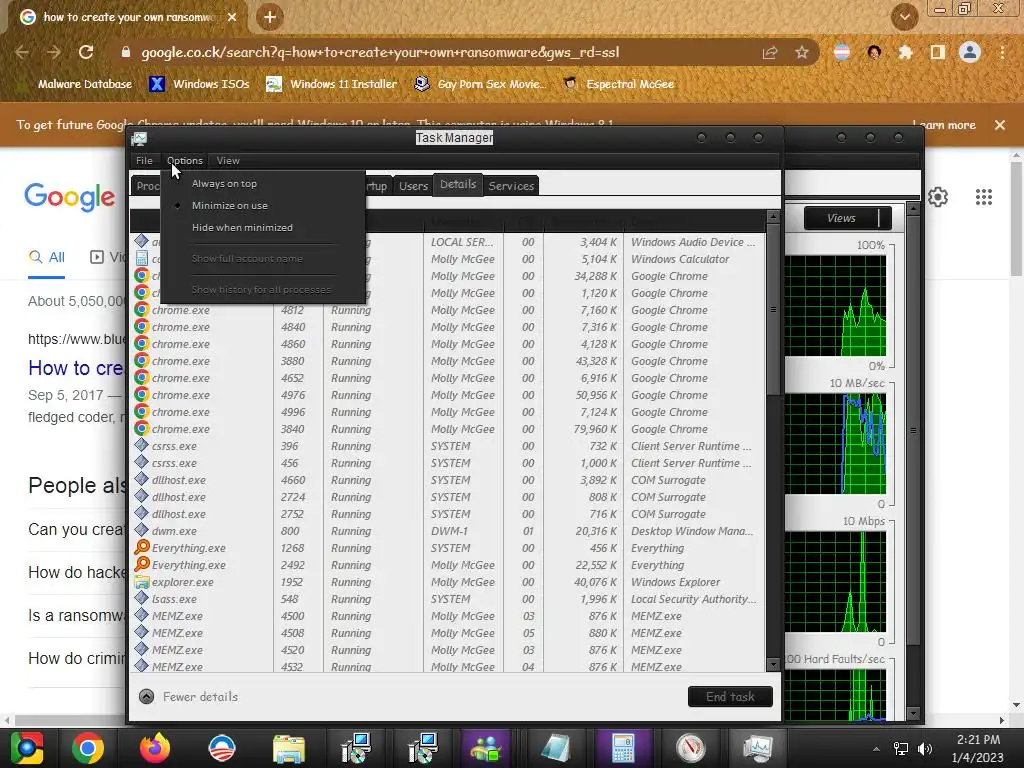This screenshot has width=1024, height=768.
Task: Switch to Task Manager taskbar icon
Action: [x=757, y=748]
